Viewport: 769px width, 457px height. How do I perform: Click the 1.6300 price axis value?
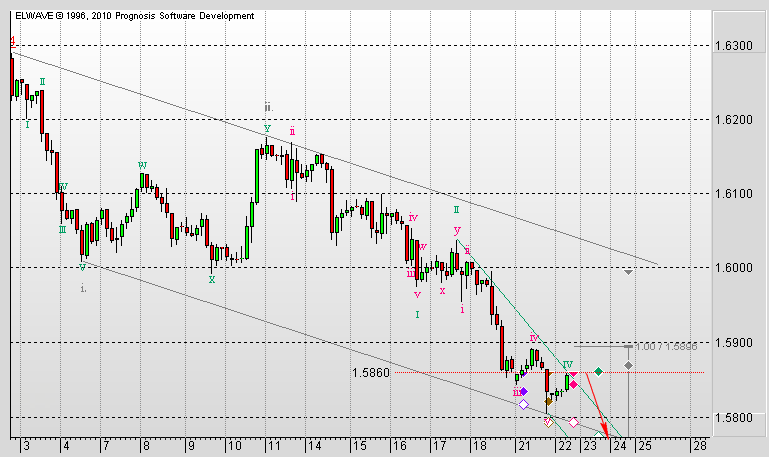pyautogui.click(x=734, y=46)
